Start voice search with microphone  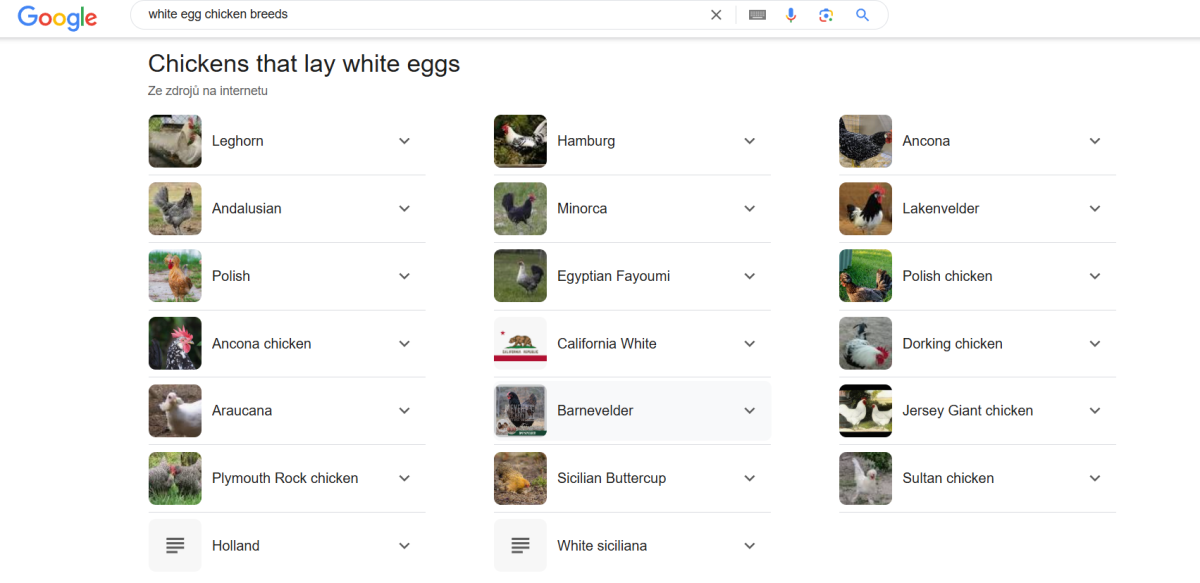[x=791, y=15]
